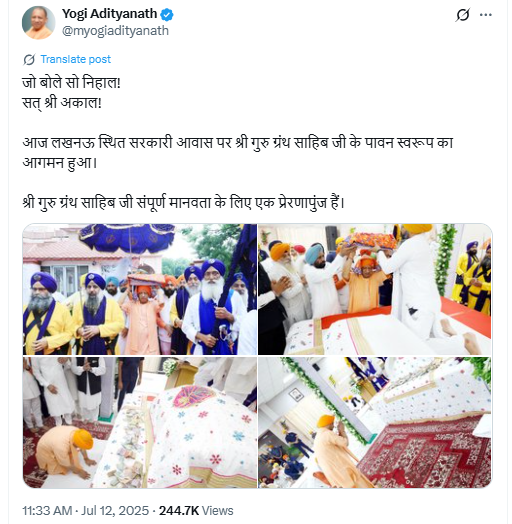512x524 pixels.
Task: Click Translate post link
Action: point(76,59)
